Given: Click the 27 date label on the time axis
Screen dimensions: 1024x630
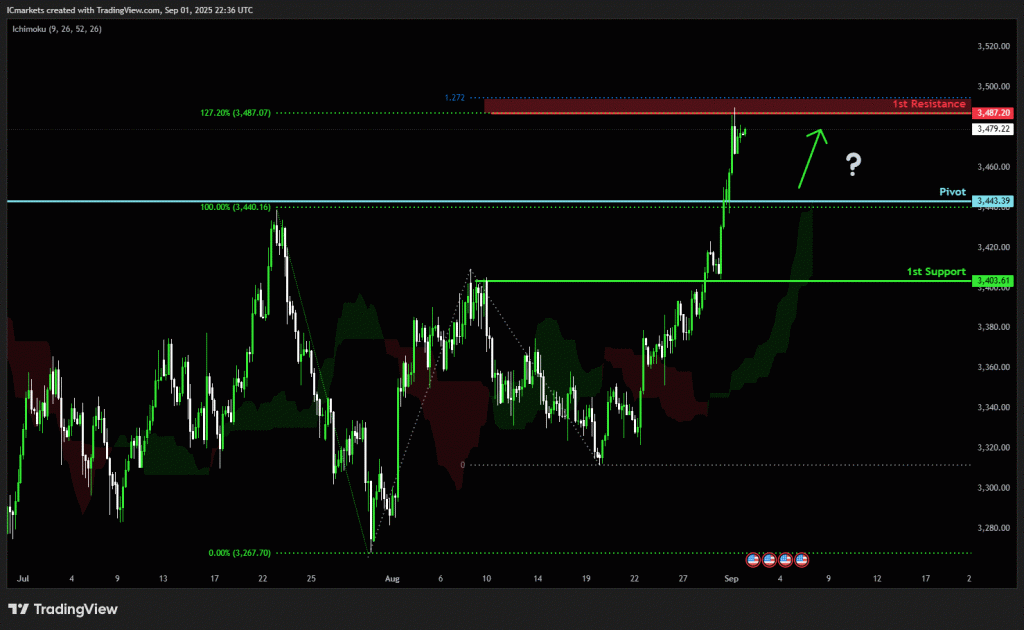Looking at the screenshot, I should (683, 578).
